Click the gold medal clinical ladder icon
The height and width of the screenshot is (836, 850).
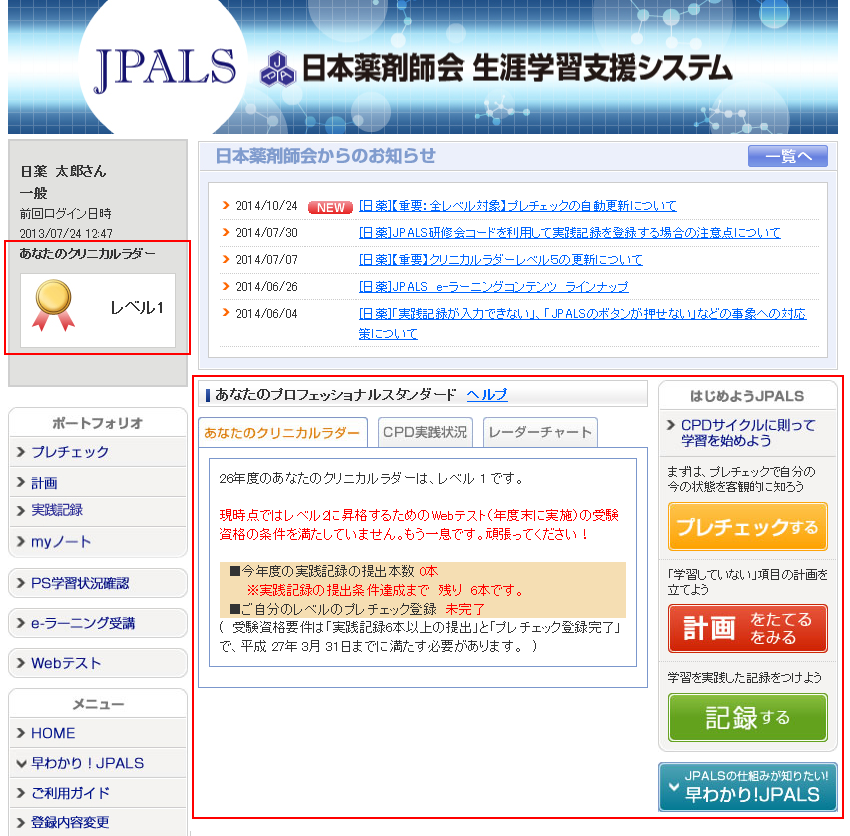click(x=53, y=305)
